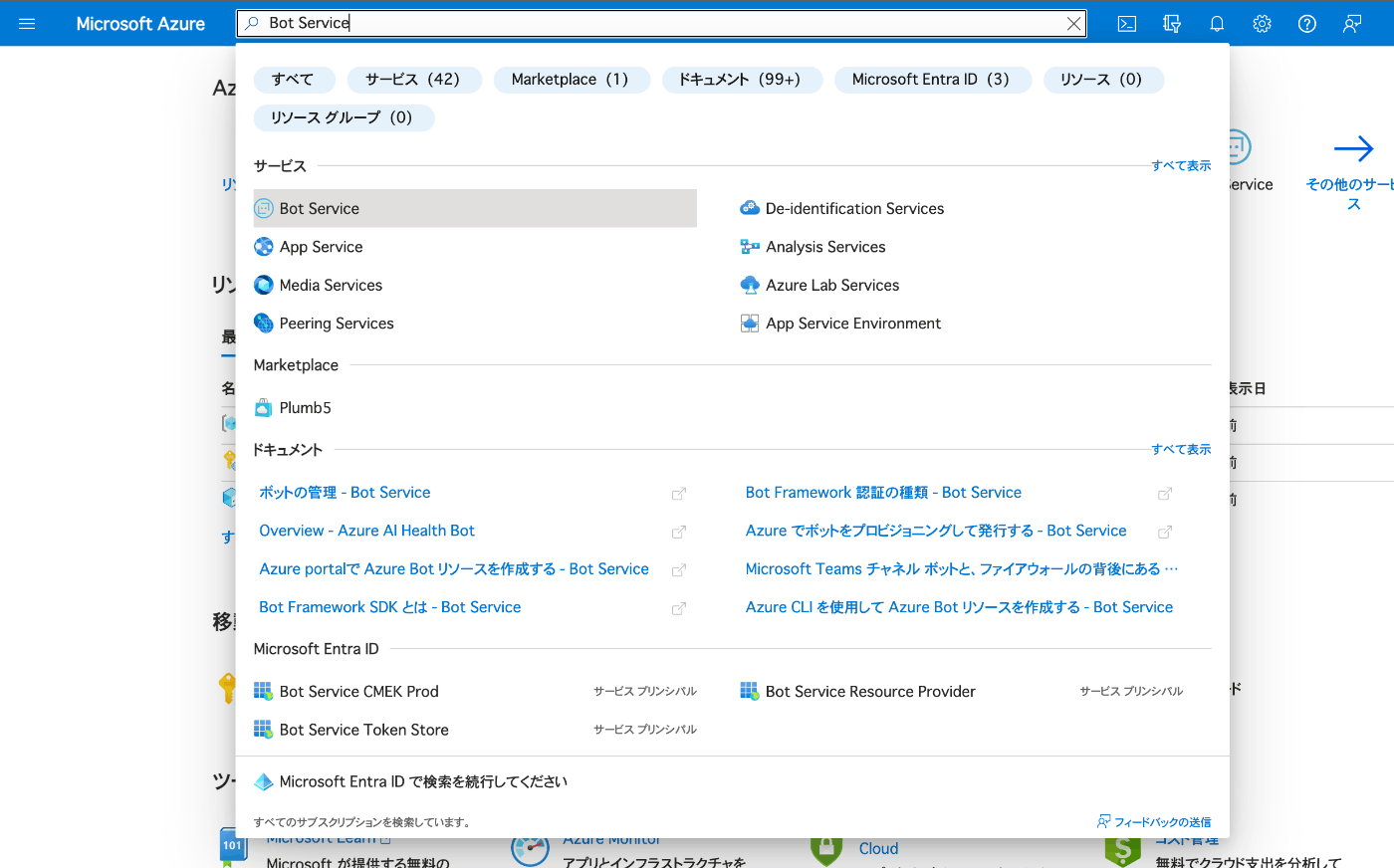
Task: Click その他のサービス arrow on home page
Action: (1353, 149)
